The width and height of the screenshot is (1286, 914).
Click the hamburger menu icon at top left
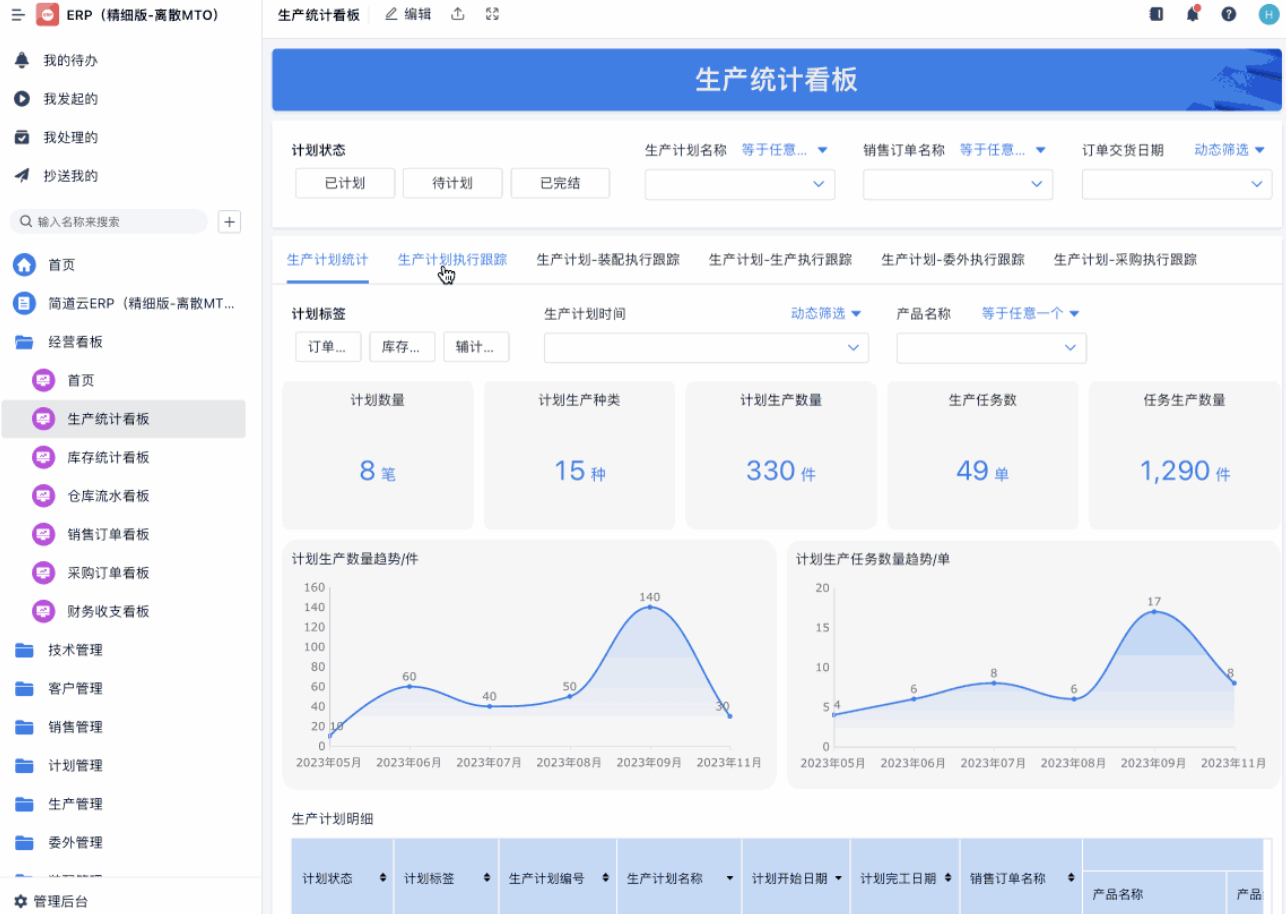(x=17, y=15)
